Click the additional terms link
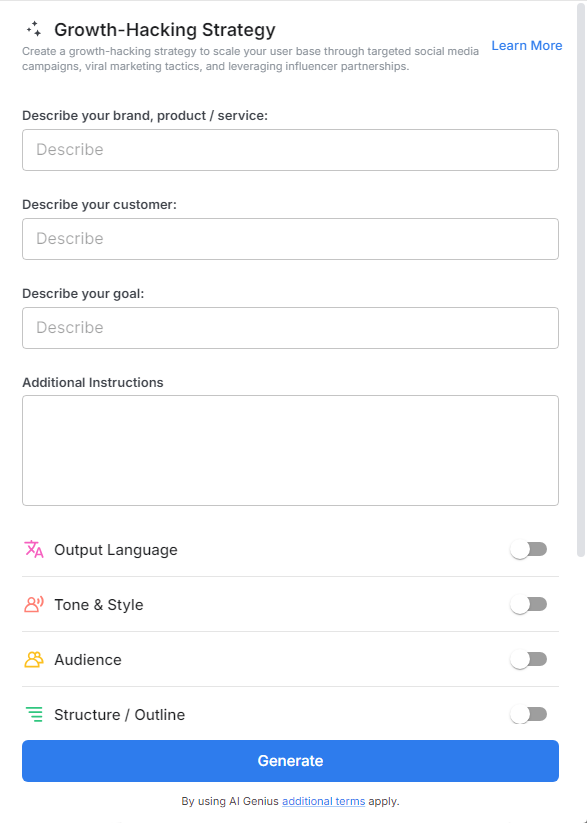 323,801
